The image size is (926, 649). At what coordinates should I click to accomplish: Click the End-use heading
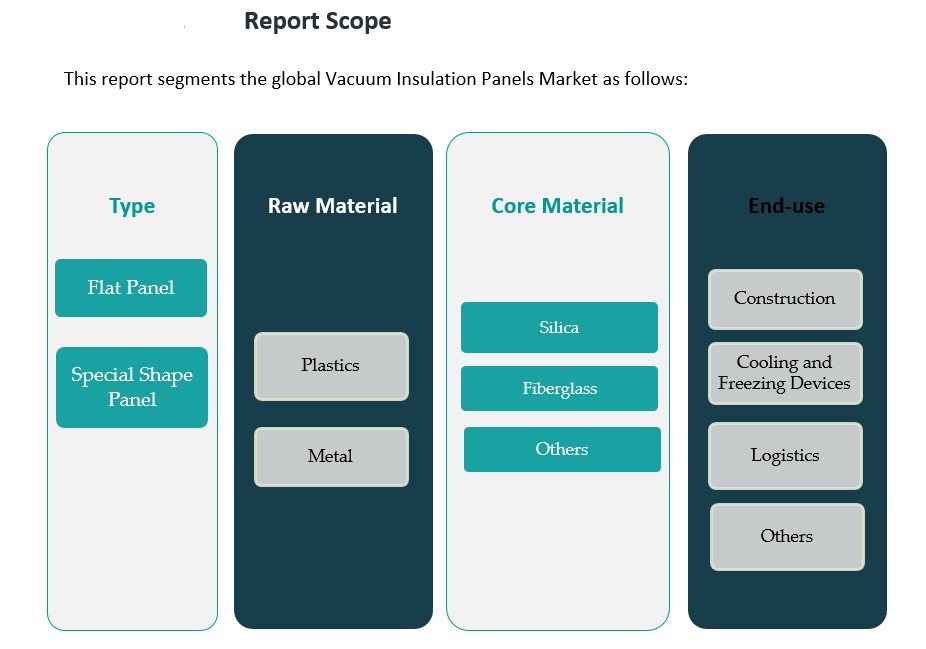coord(786,206)
